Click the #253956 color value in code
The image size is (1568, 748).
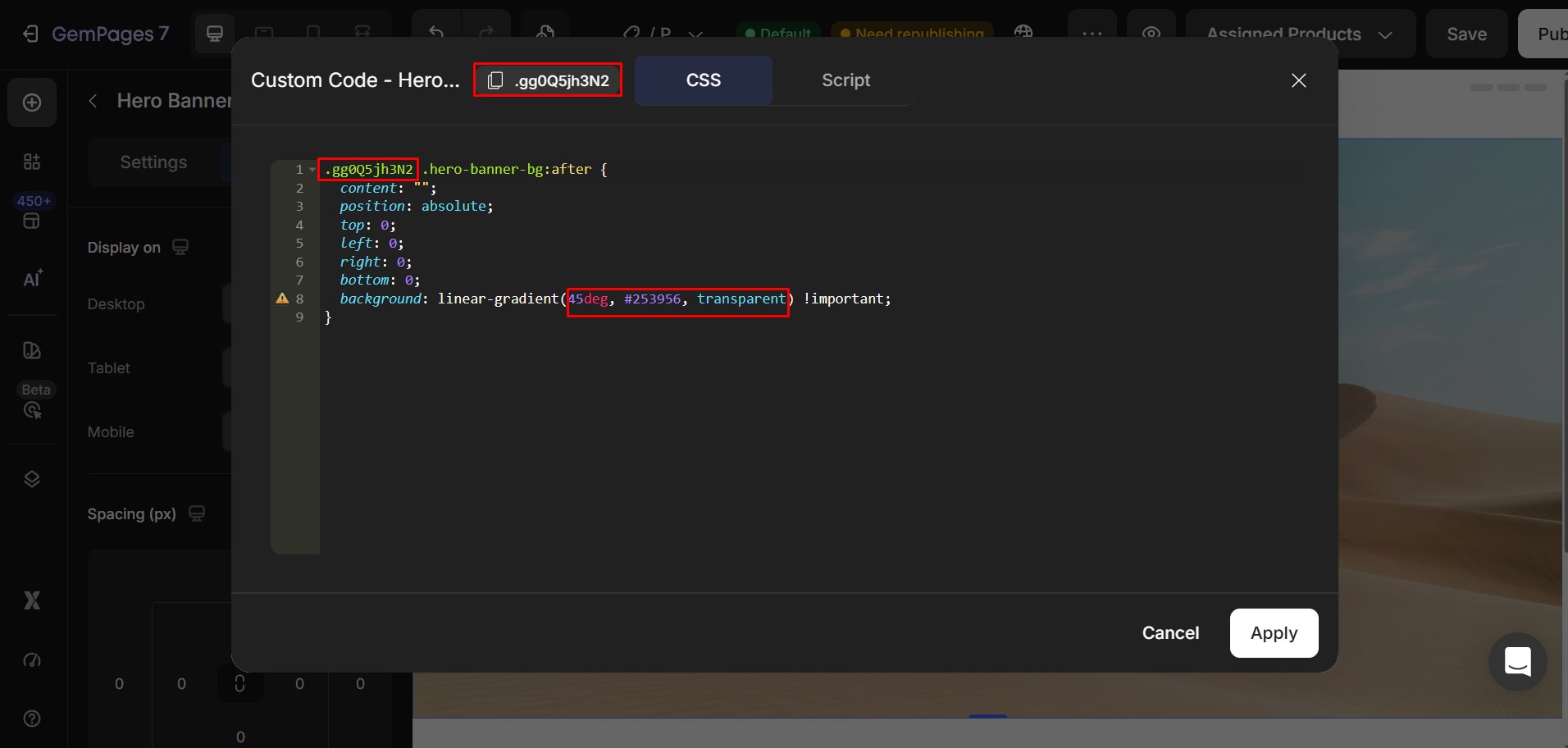pos(652,299)
